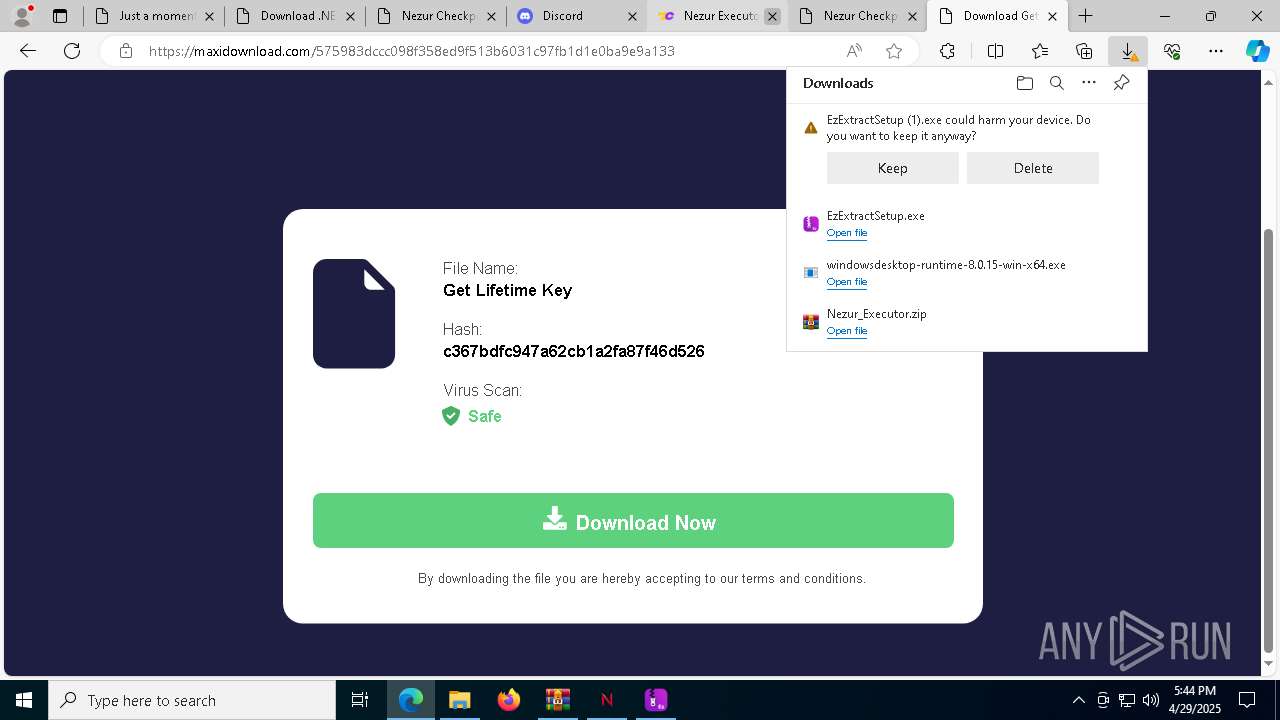1280x720 pixels.
Task: Refresh the page with reload icon
Action: 72,51
